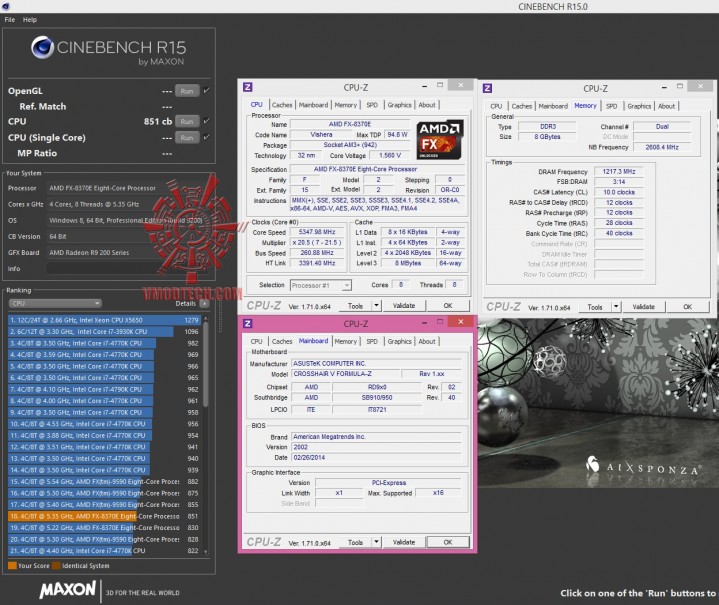719x605 pixels.
Task: Click NB Frequency value 2608.4 MHz
Action: pyautogui.click(x=662, y=147)
